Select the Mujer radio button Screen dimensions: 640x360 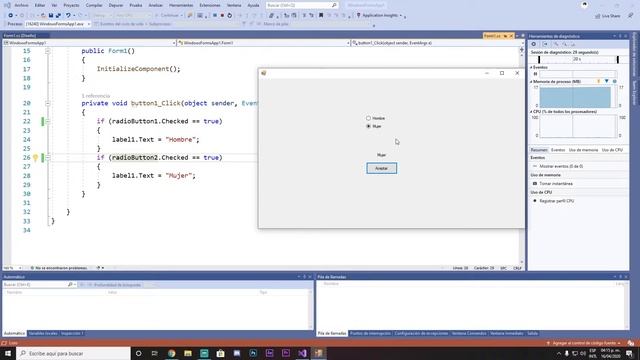tap(374, 127)
